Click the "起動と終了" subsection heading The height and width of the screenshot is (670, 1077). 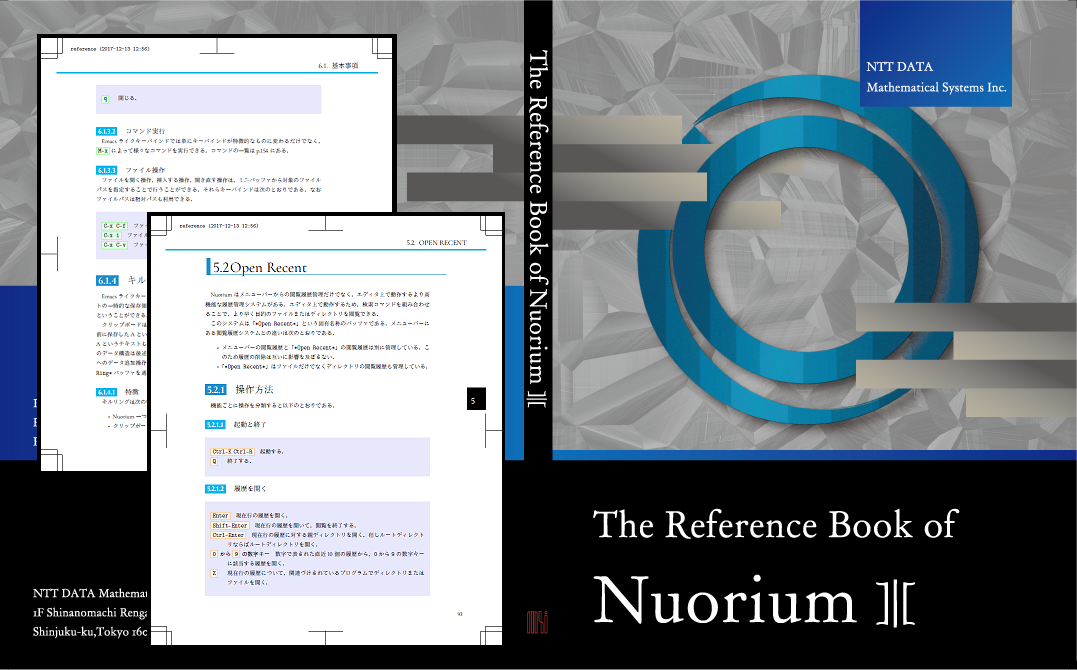[x=250, y=425]
